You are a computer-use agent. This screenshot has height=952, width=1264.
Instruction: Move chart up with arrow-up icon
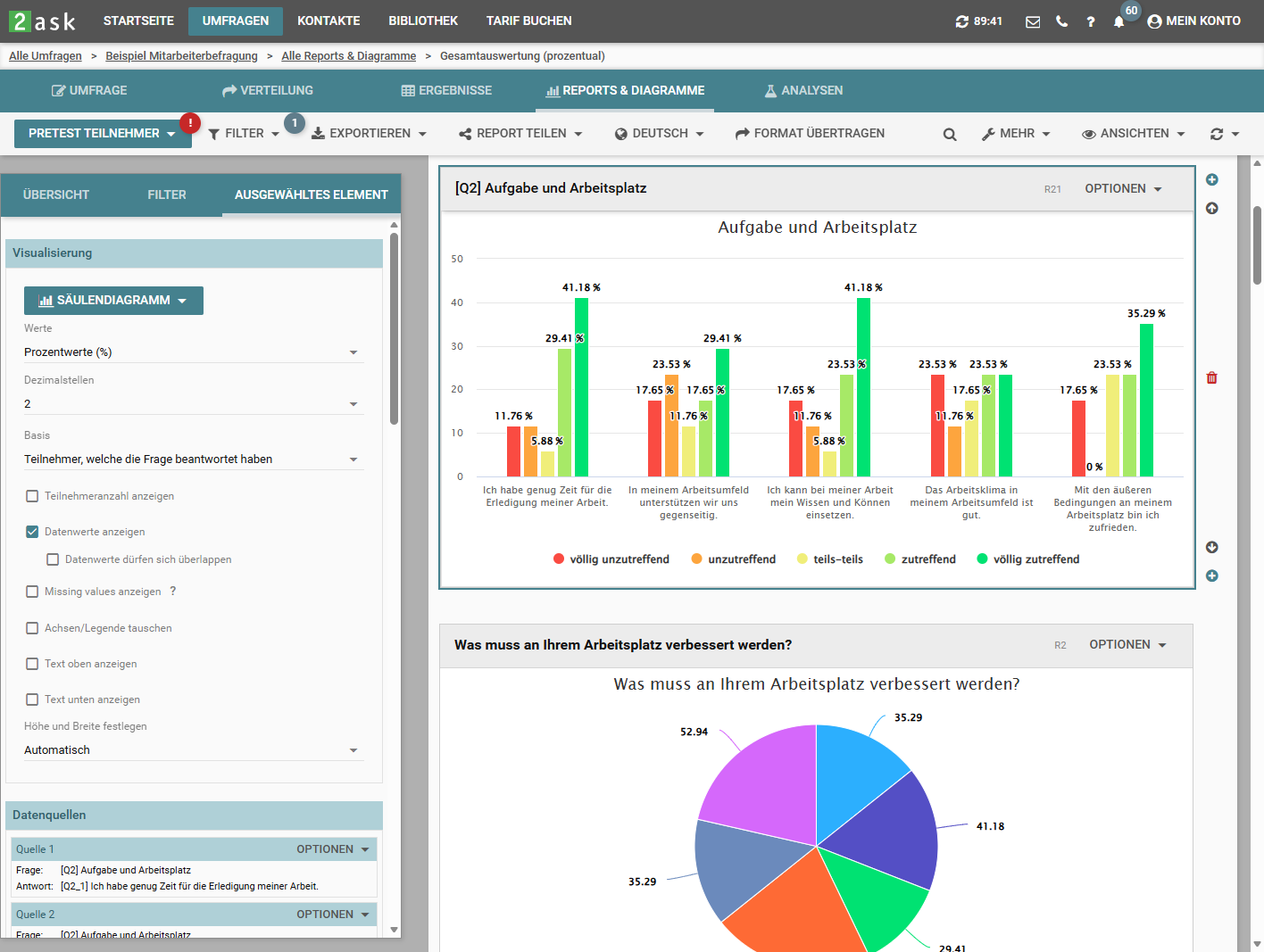(1211, 208)
